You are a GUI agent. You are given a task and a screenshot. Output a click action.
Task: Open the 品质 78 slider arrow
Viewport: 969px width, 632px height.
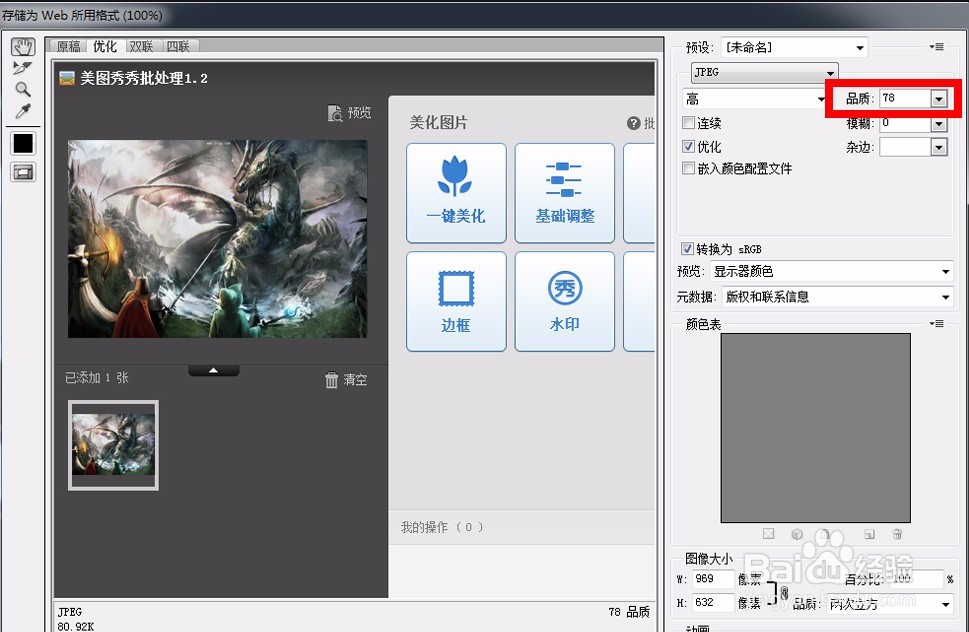point(939,99)
